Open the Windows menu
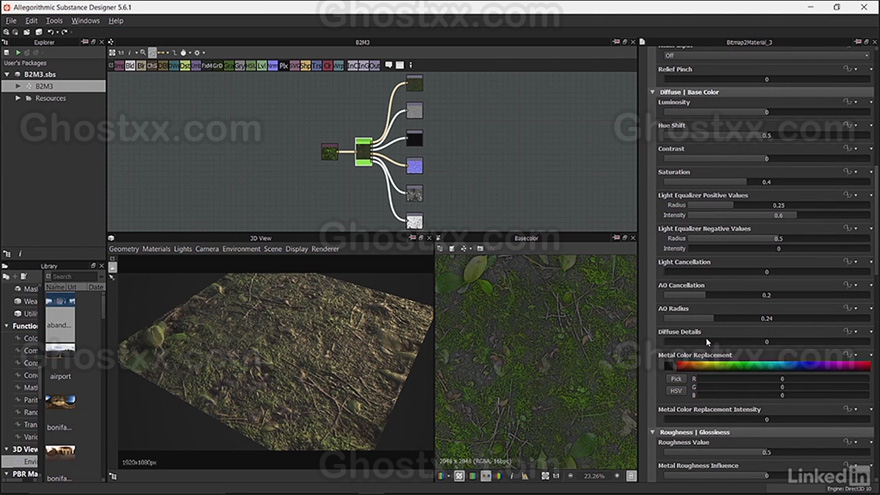The image size is (880, 495). [x=85, y=21]
